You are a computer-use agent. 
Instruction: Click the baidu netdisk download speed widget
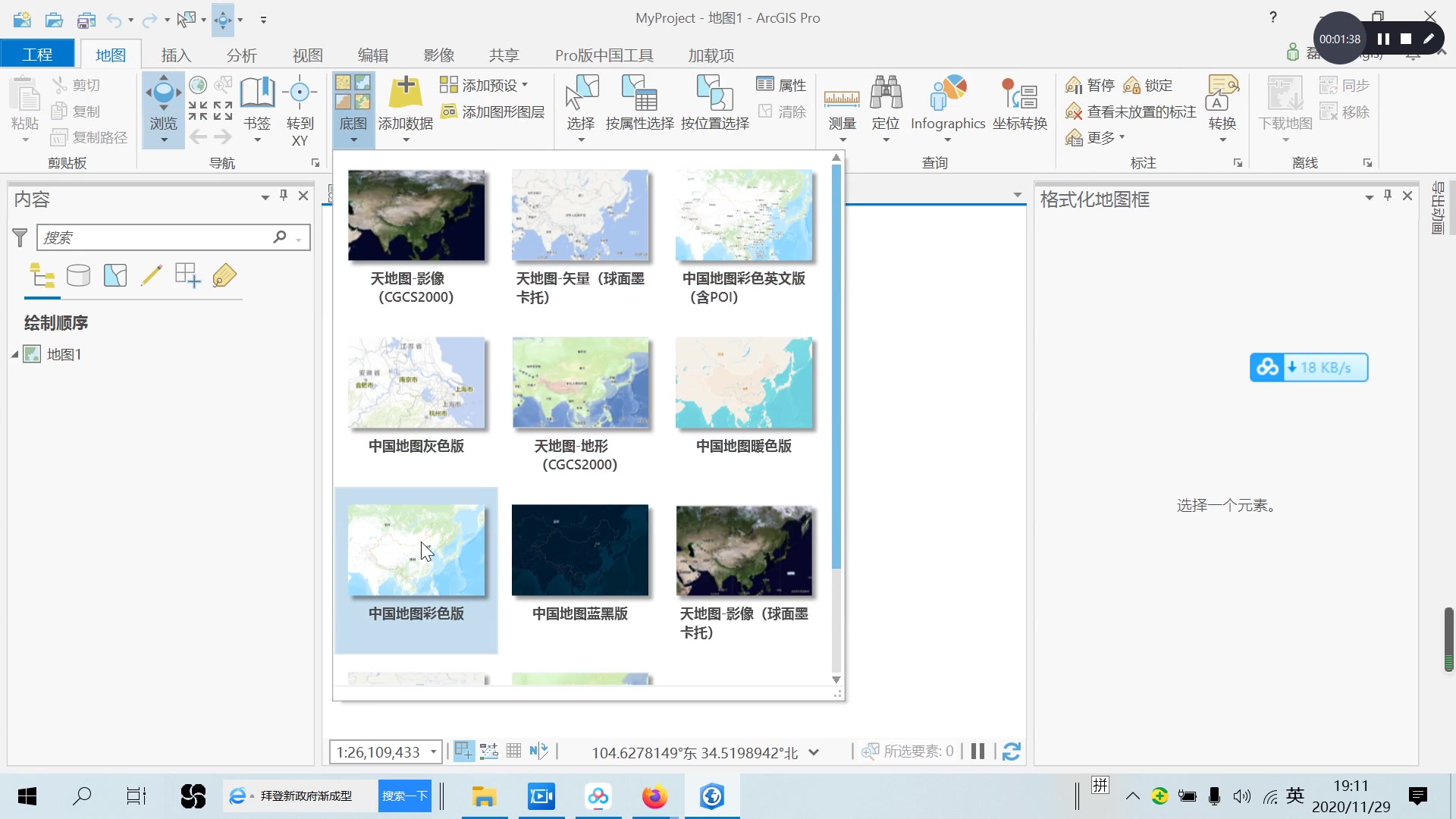(x=1309, y=368)
